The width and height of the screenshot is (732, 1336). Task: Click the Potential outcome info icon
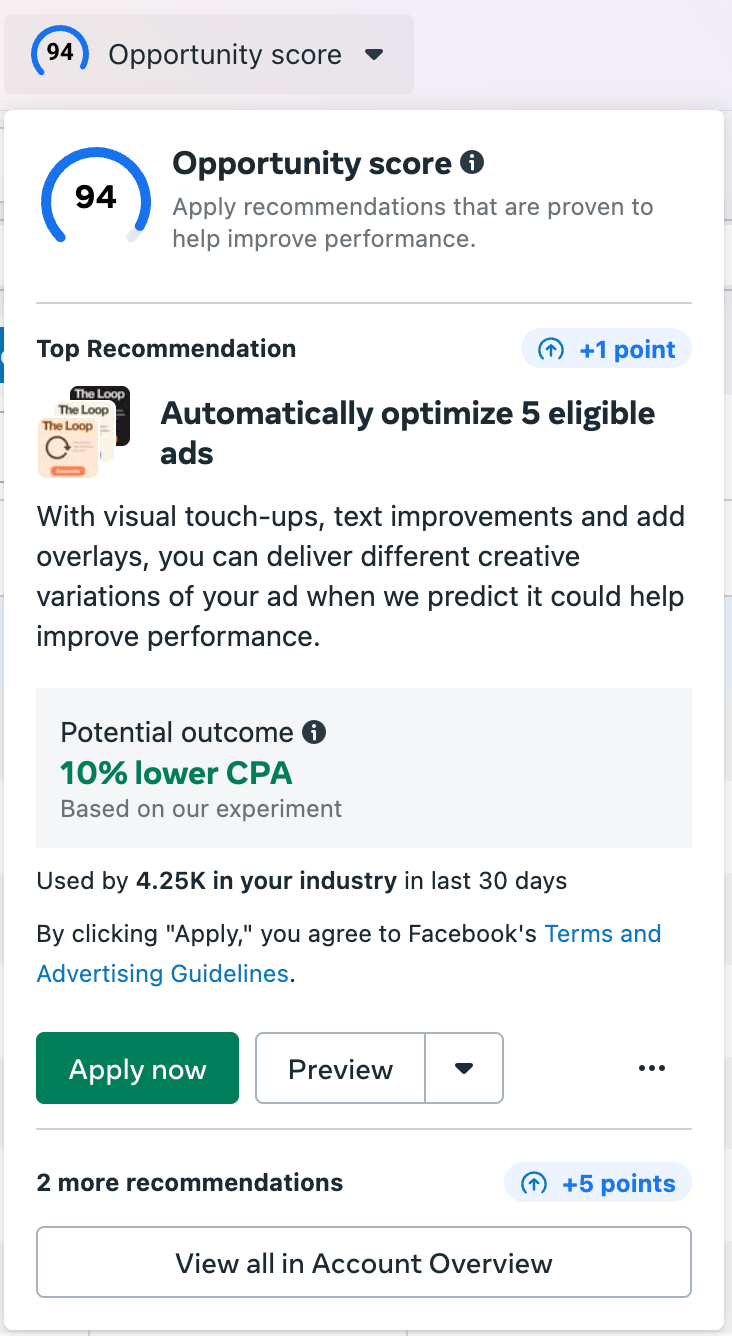tap(314, 732)
